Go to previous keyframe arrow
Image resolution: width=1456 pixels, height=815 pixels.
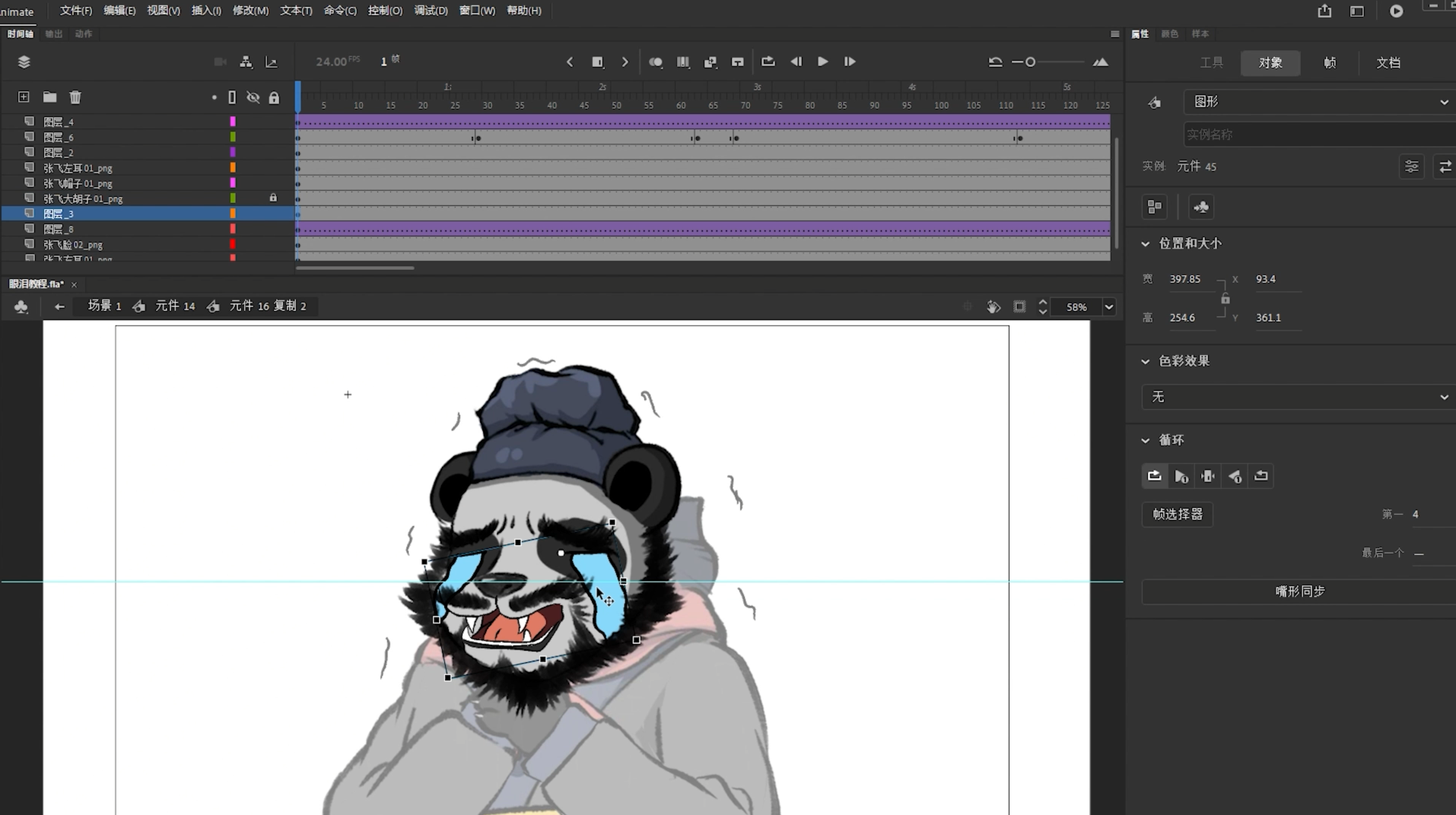tap(570, 62)
